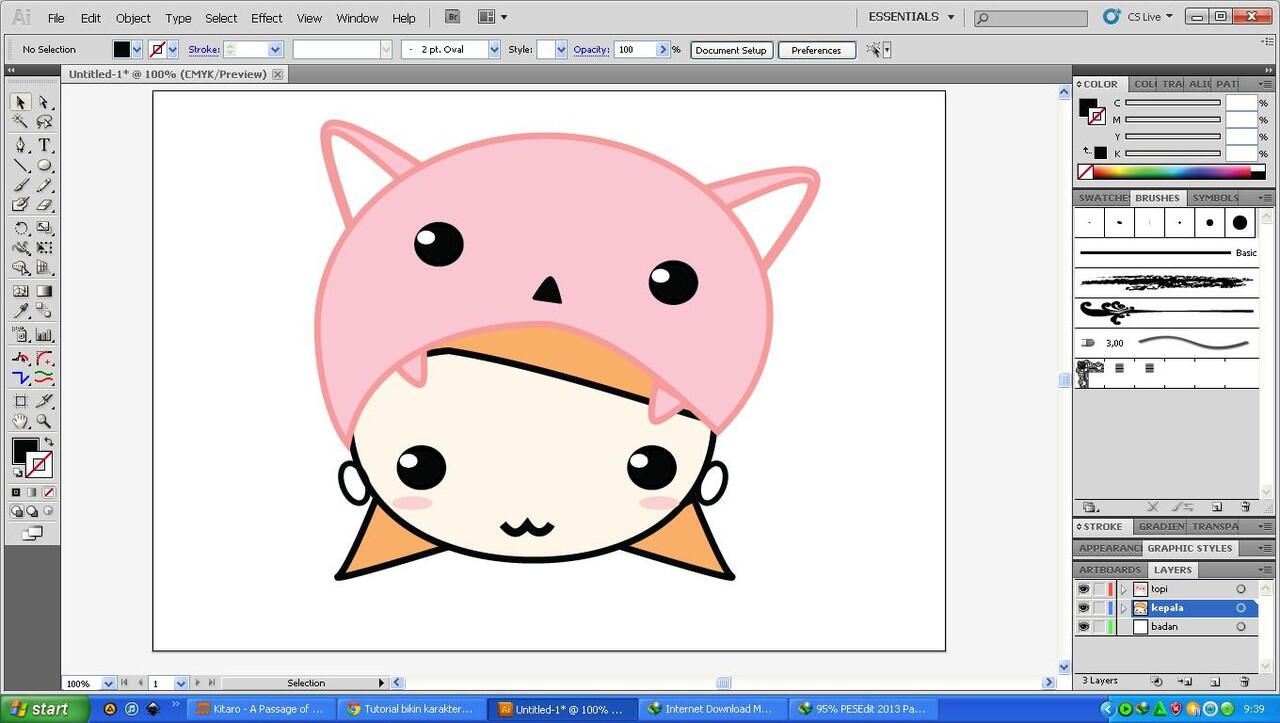
Task: Activate the Pencil tool
Action: [44, 185]
